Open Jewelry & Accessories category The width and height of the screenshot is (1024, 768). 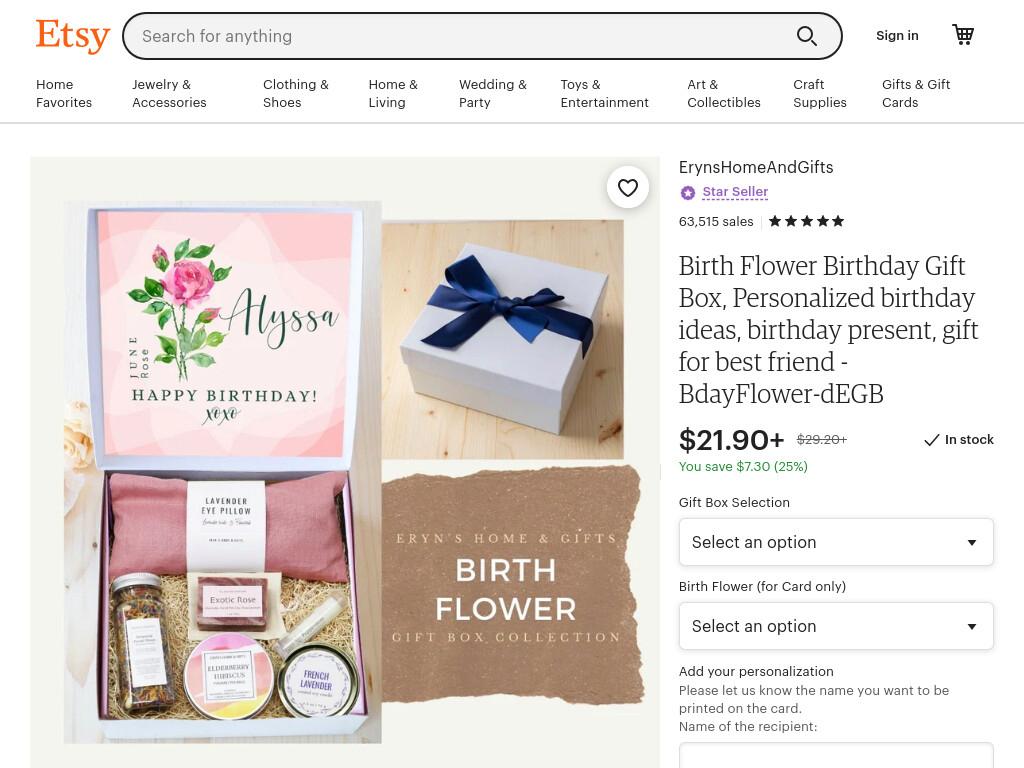pyautogui.click(x=169, y=93)
